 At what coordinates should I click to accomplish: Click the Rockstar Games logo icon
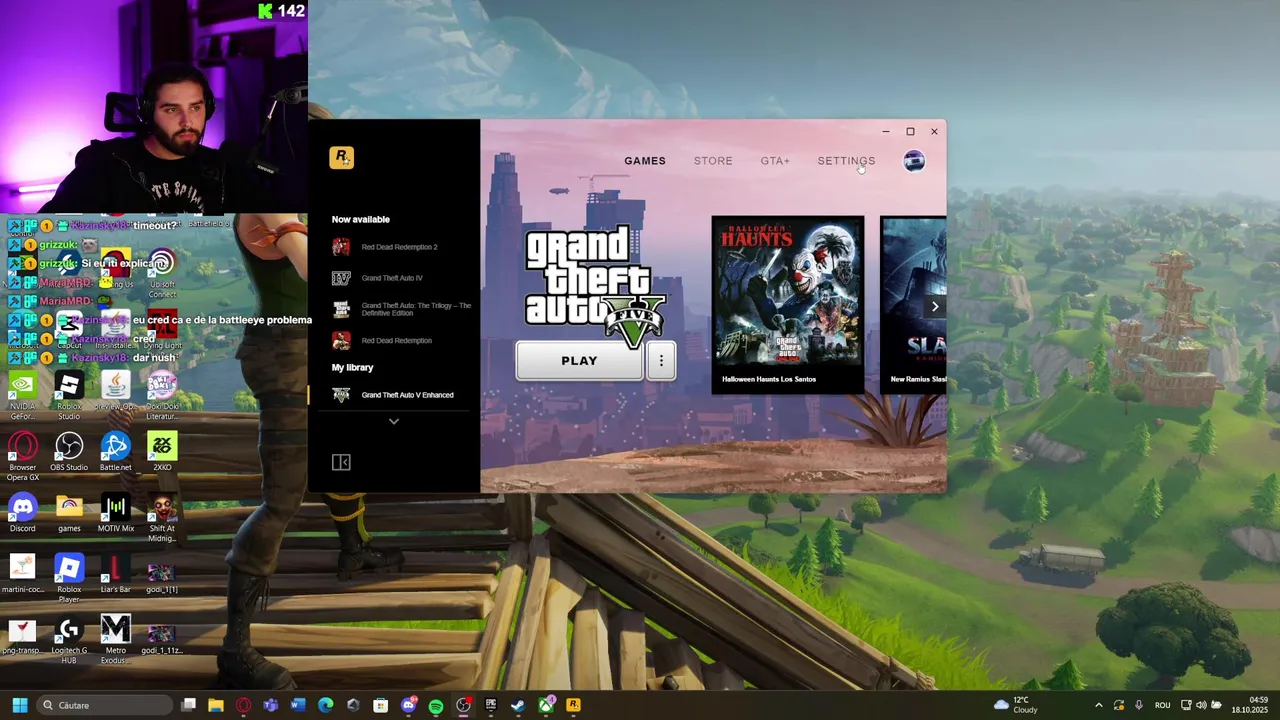click(x=341, y=158)
